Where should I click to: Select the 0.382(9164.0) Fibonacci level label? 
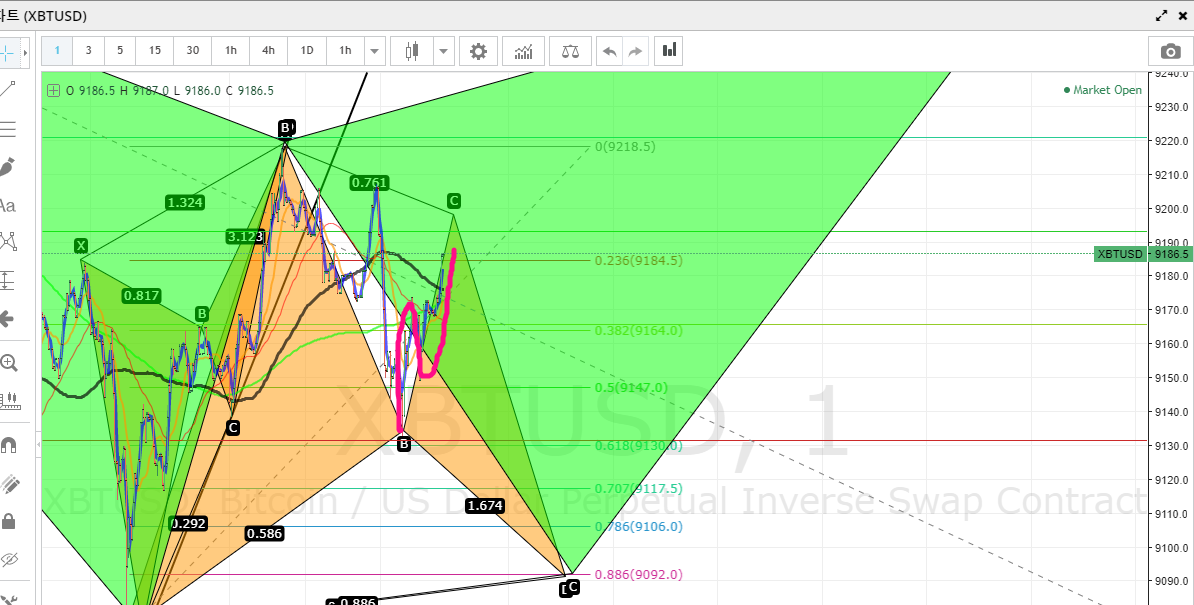coord(639,330)
